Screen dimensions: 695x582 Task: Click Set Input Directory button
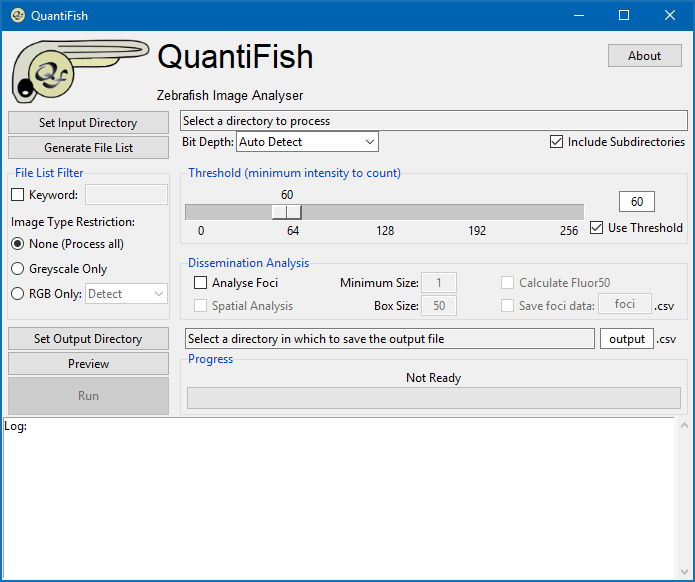click(88, 122)
